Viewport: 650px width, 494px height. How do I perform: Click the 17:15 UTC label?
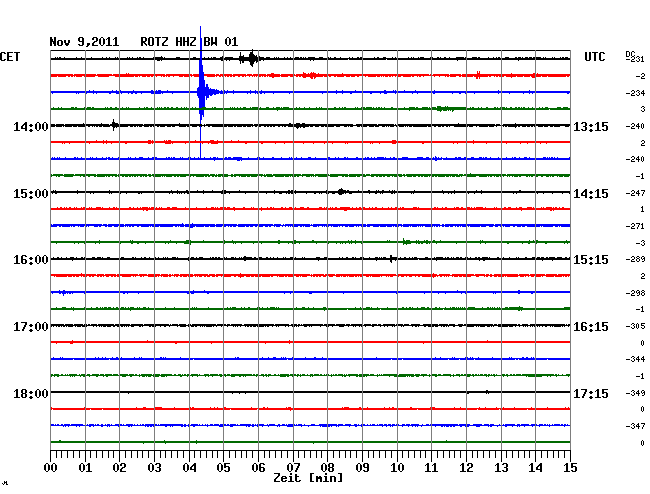(591, 394)
